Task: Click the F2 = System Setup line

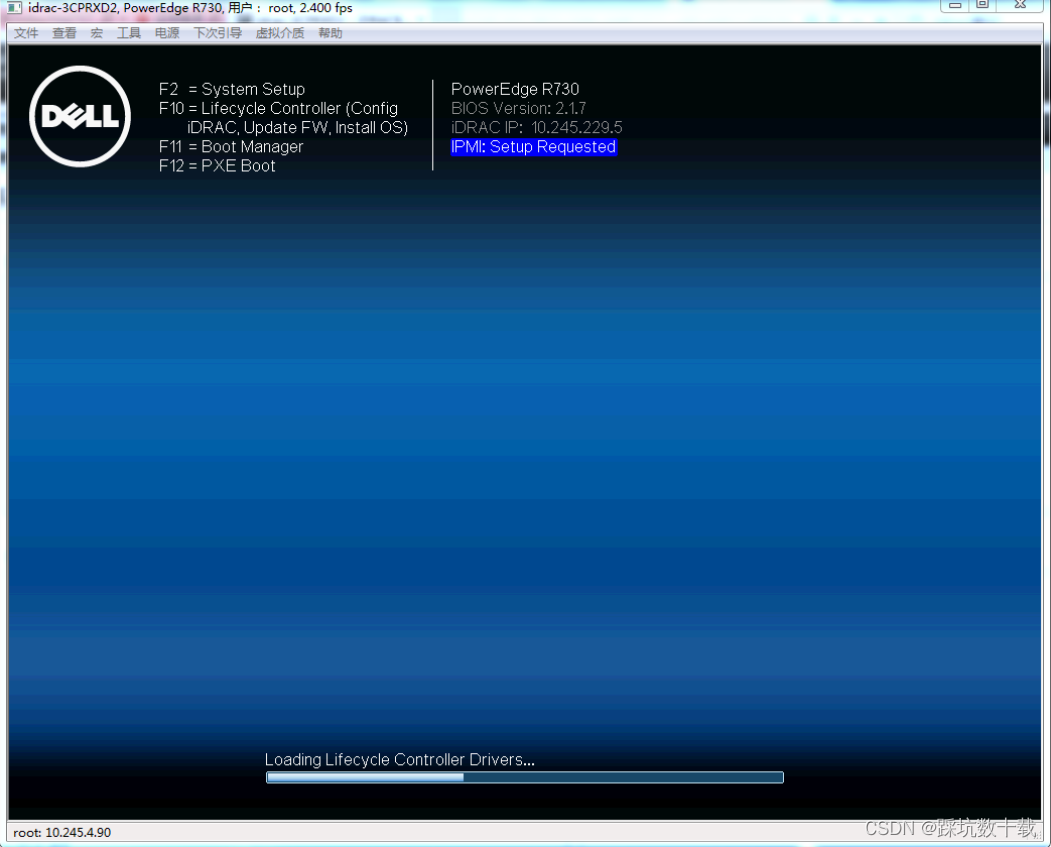Action: point(232,89)
